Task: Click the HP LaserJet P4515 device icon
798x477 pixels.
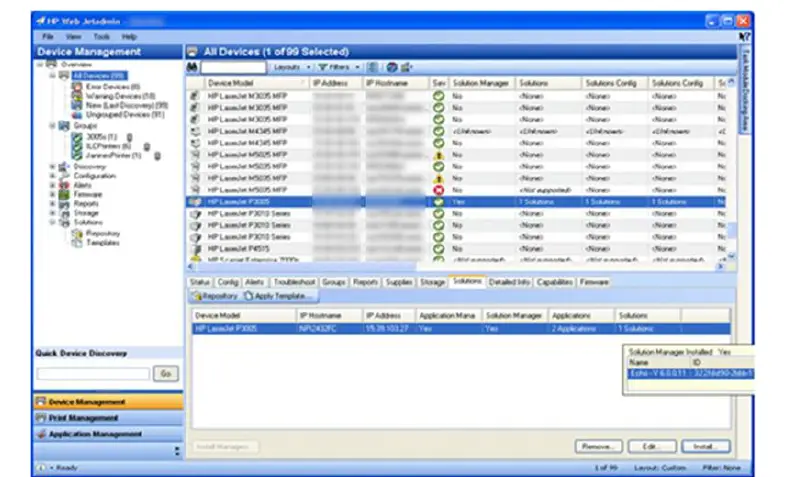Action: tap(195, 249)
